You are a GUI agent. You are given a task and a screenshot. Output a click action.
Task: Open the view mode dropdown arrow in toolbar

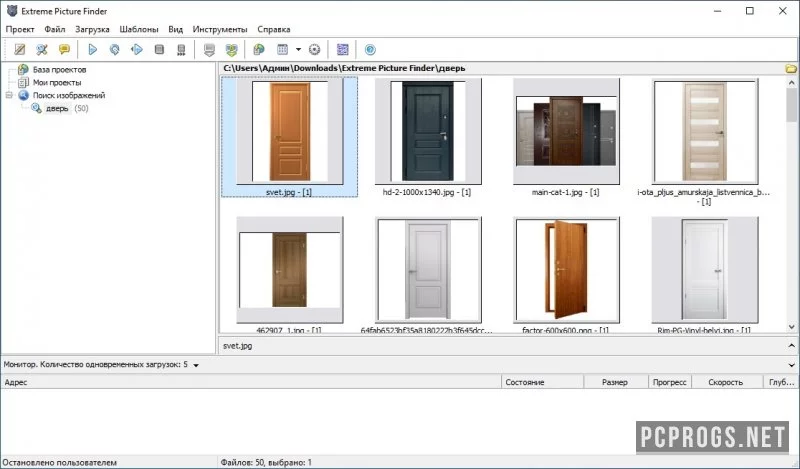298,50
